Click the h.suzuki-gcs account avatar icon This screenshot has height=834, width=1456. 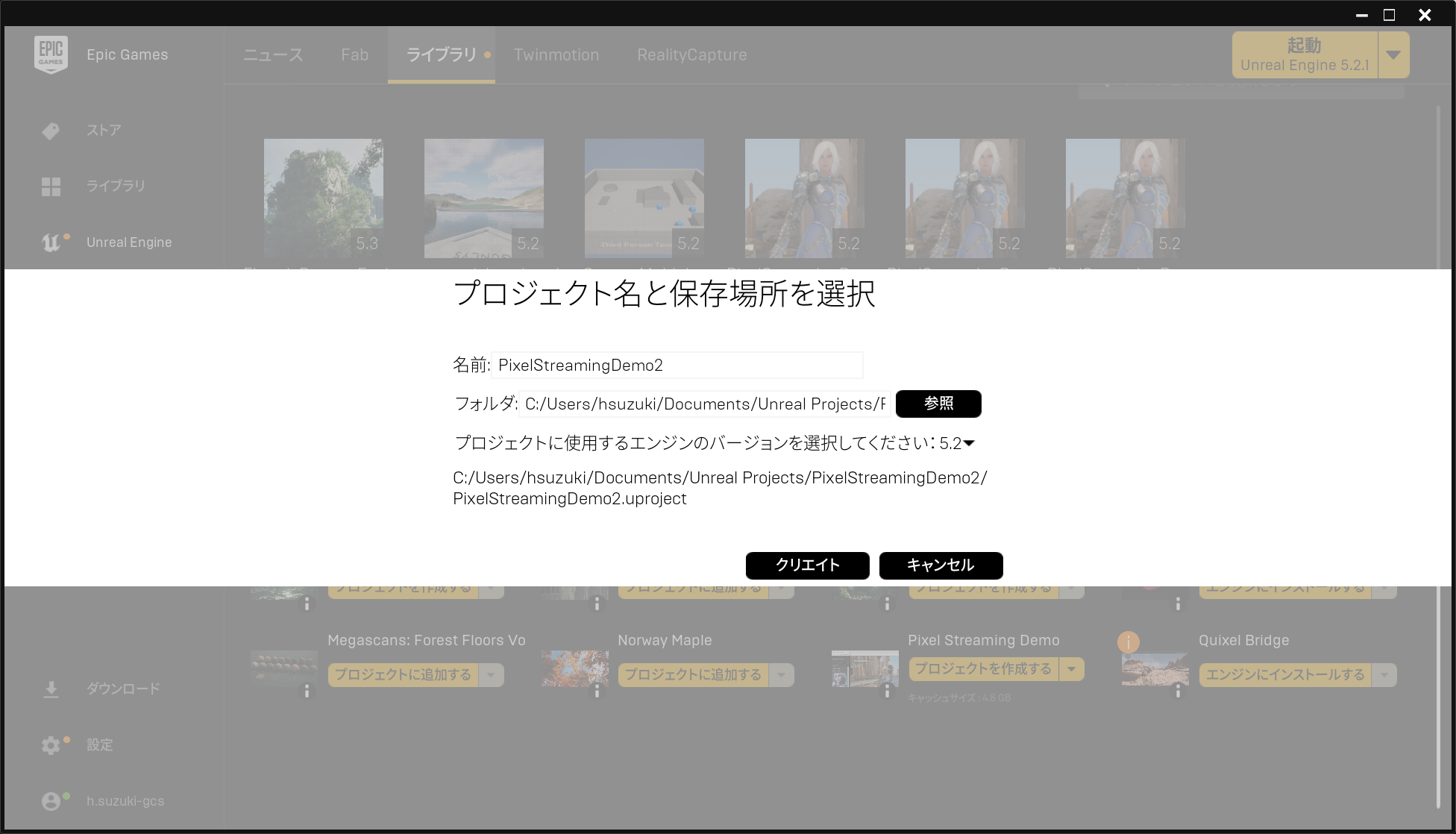tap(51, 801)
